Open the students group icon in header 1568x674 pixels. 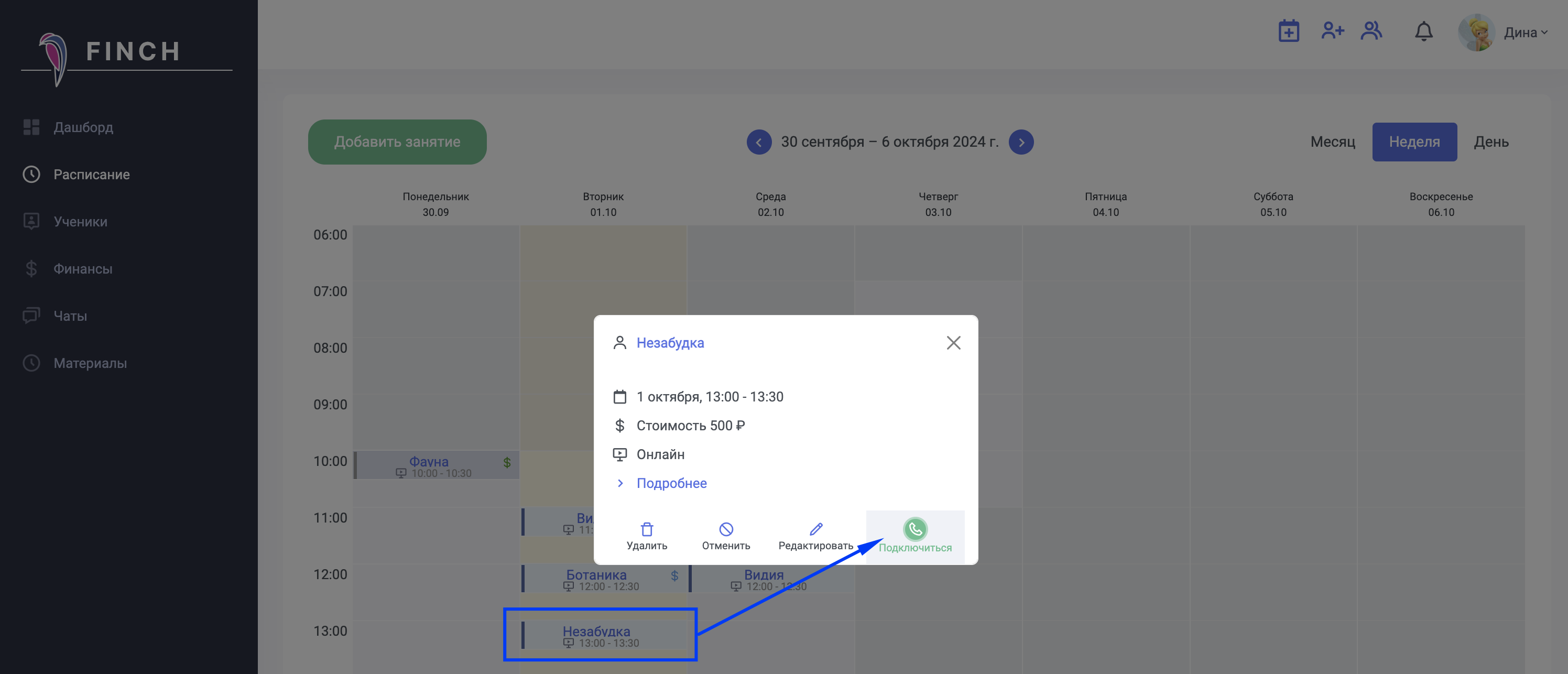[1371, 31]
